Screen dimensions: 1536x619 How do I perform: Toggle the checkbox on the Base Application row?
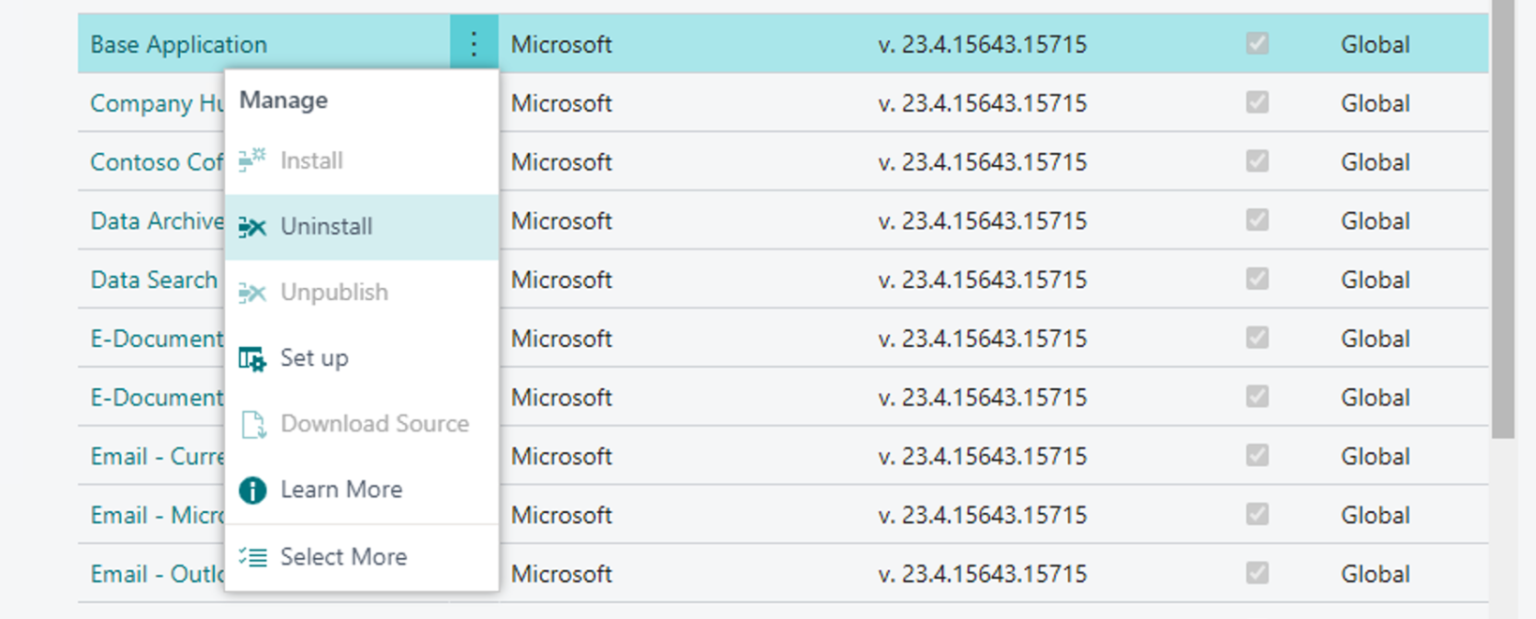tap(1256, 44)
